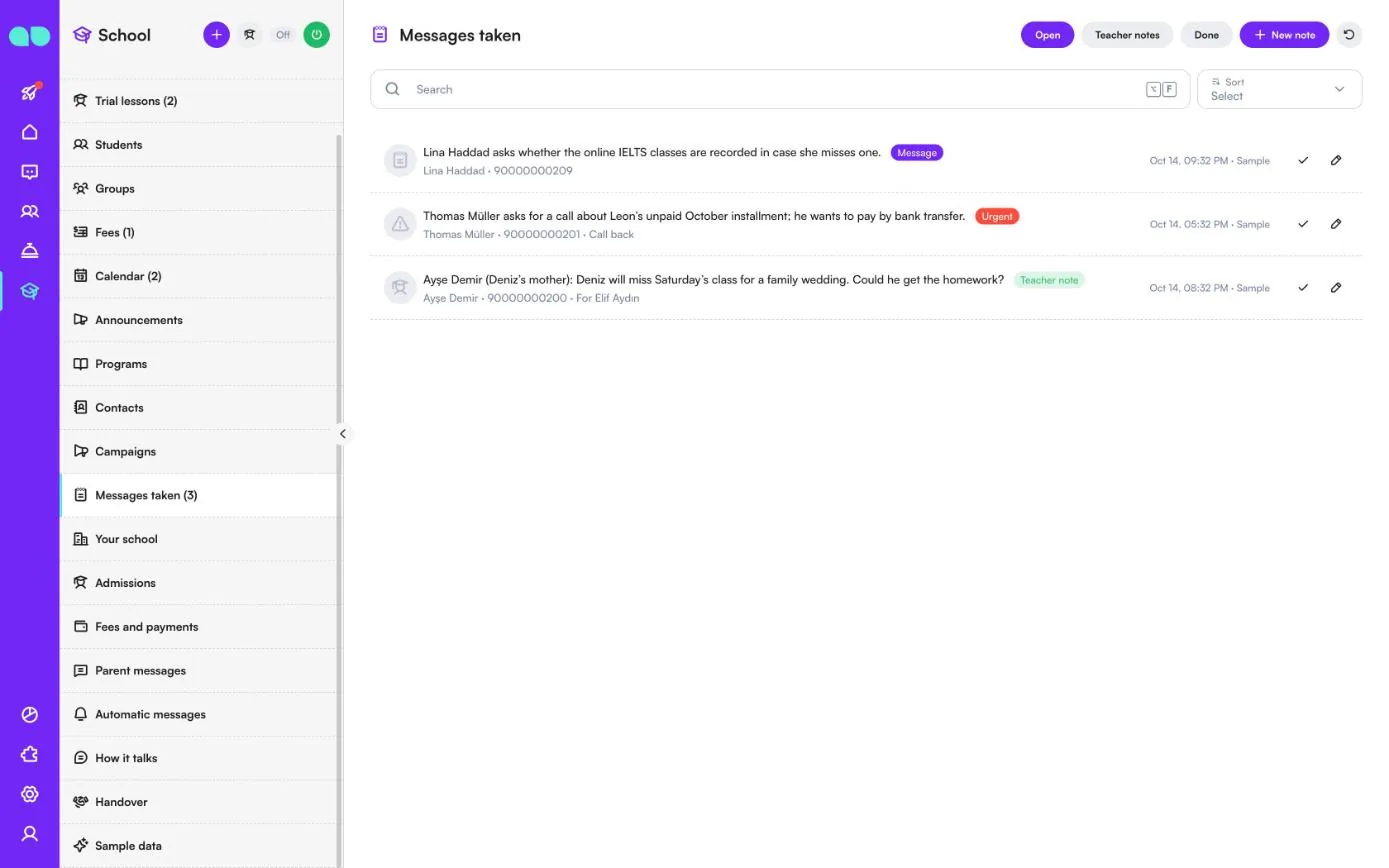The height and width of the screenshot is (868, 1389).
Task: Open the service bell icon in the left rail
Action: click(30, 251)
